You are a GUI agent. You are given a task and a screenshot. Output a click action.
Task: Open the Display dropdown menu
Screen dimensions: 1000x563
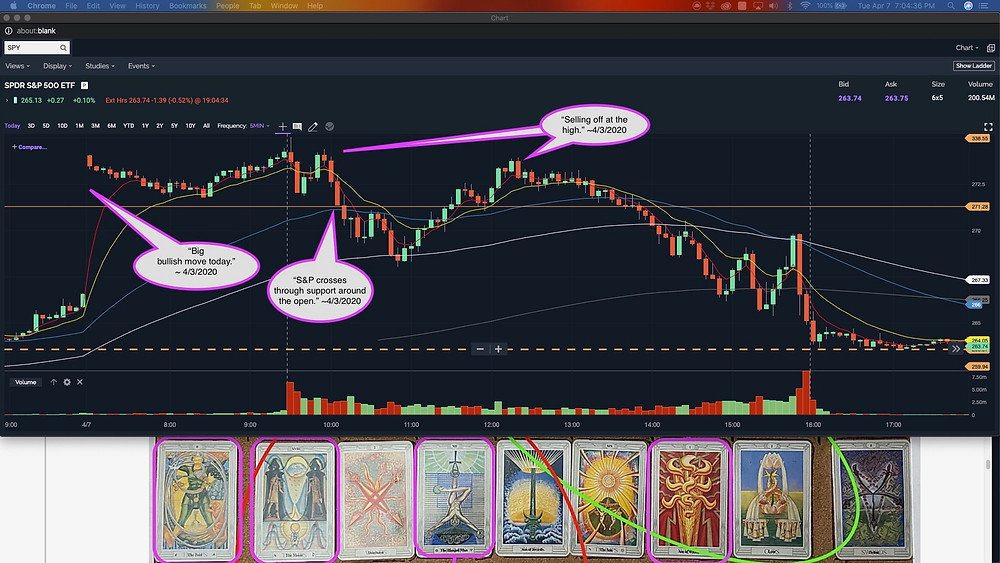(57, 66)
